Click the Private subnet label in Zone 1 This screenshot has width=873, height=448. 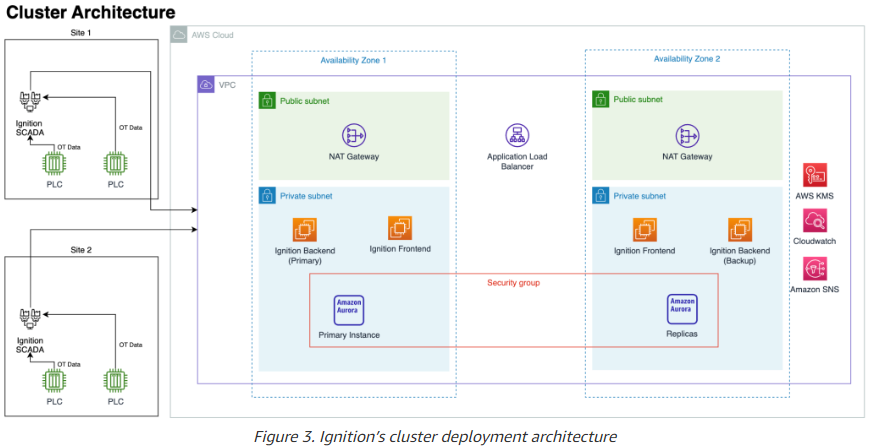pyautogui.click(x=306, y=196)
